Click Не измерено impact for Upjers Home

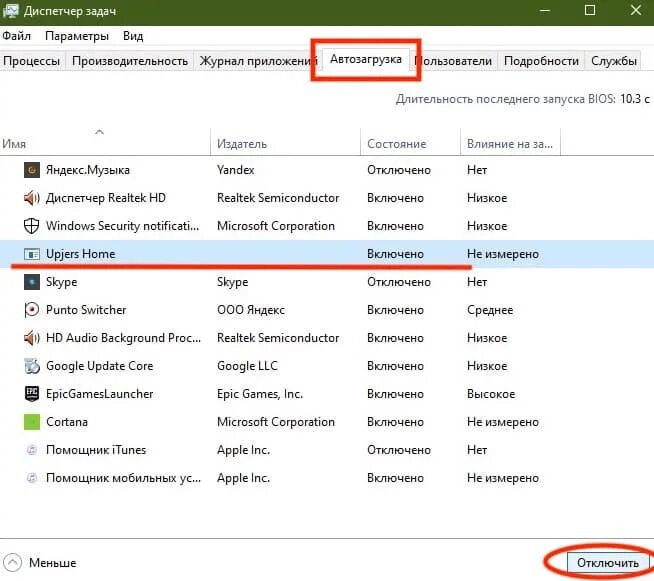(503, 254)
